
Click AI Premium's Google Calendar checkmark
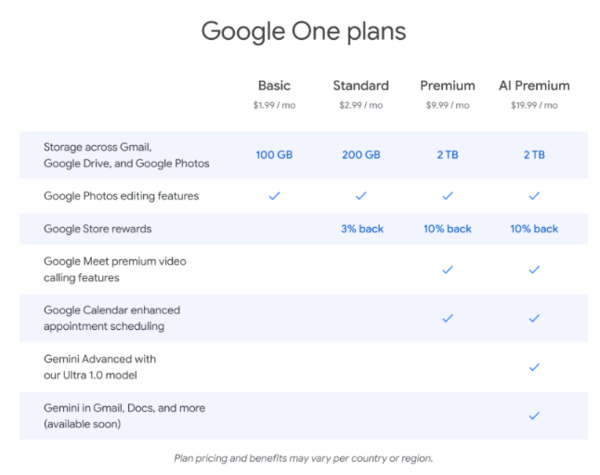pos(534,318)
